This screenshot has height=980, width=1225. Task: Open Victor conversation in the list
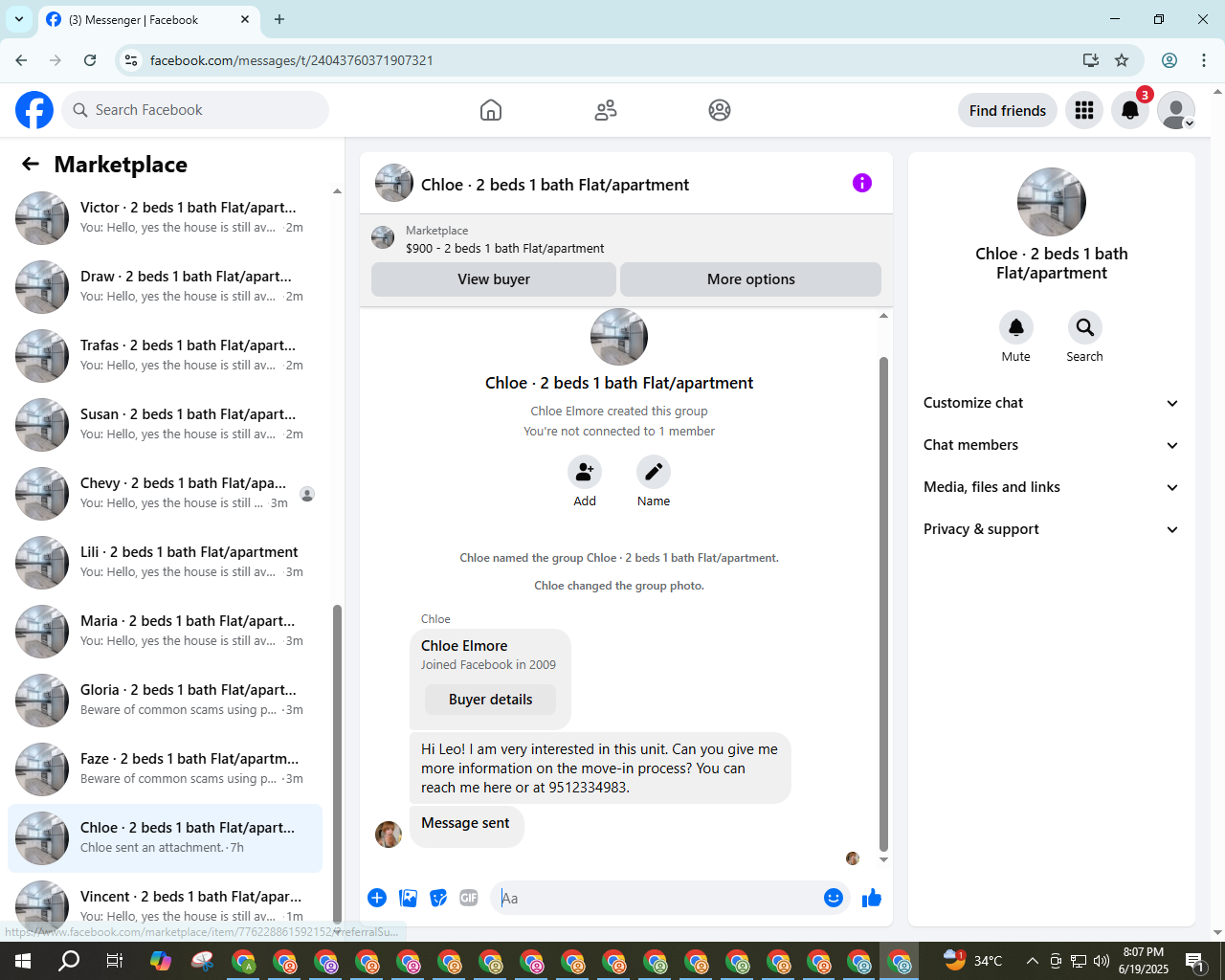tap(165, 217)
